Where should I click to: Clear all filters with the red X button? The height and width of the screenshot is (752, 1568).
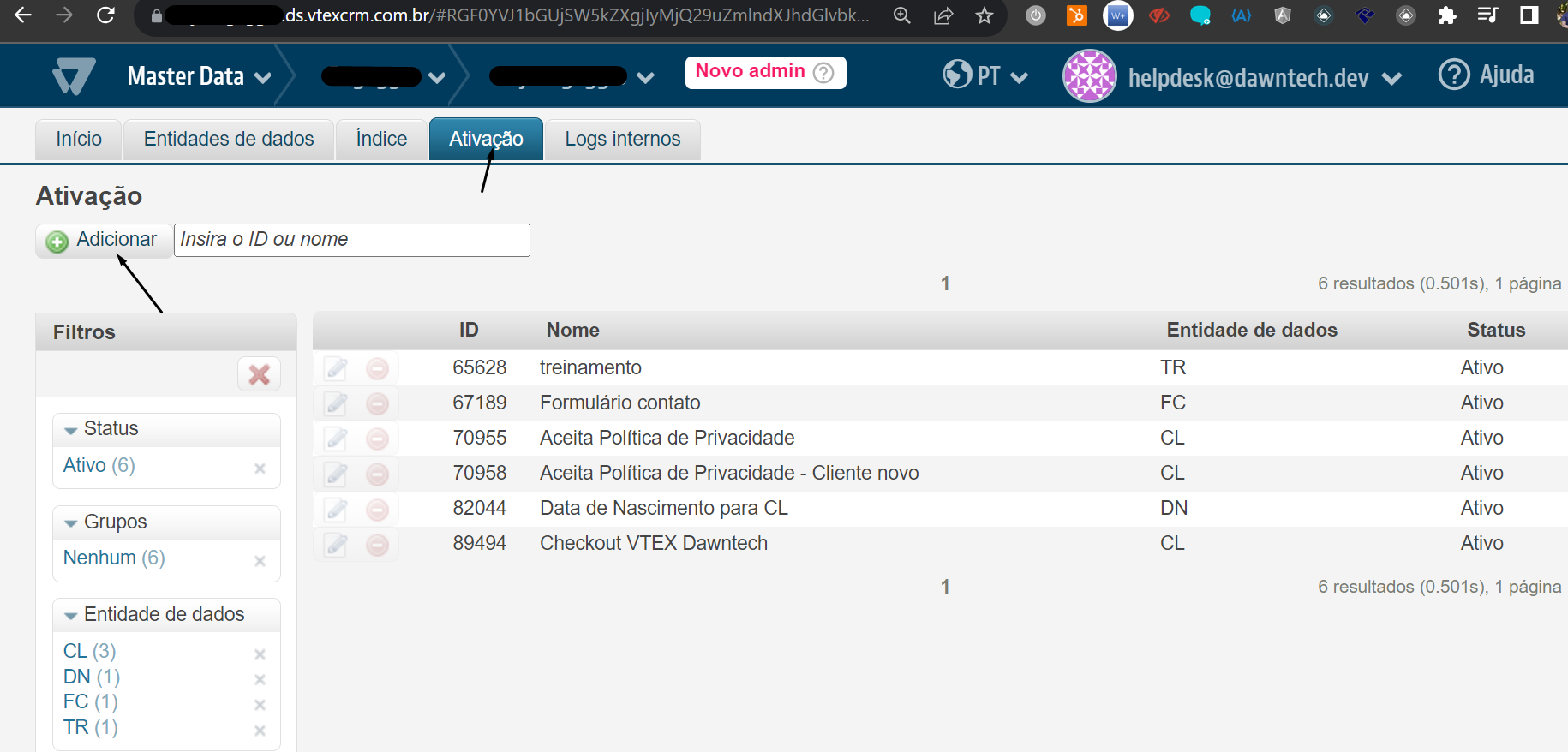tap(259, 374)
